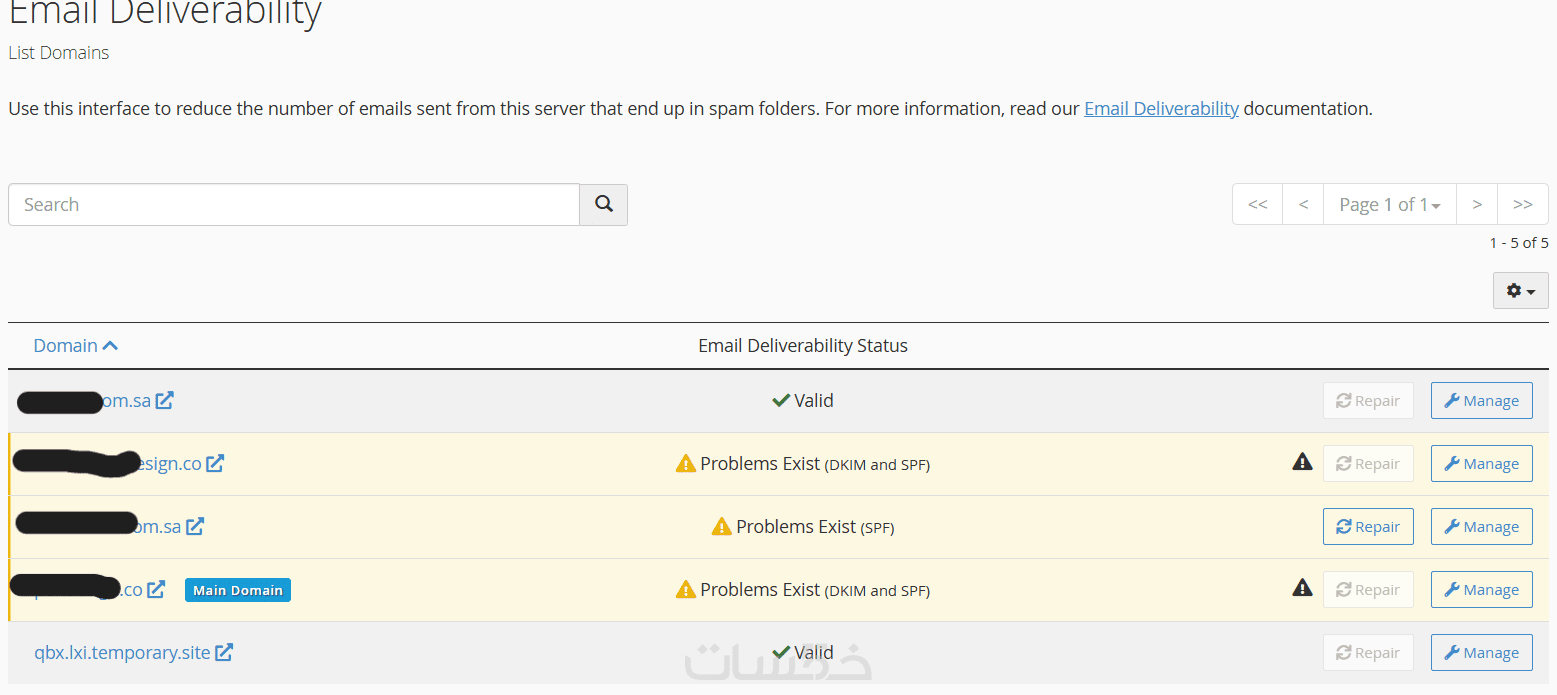Viewport: 1557px width, 695px height.
Task: Click into the Search domains field
Action: 294,204
